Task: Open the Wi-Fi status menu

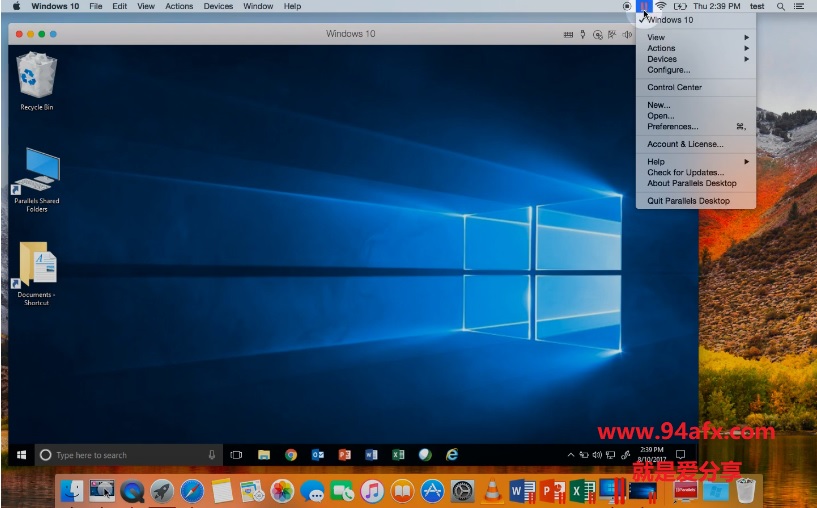Action: 661,6
